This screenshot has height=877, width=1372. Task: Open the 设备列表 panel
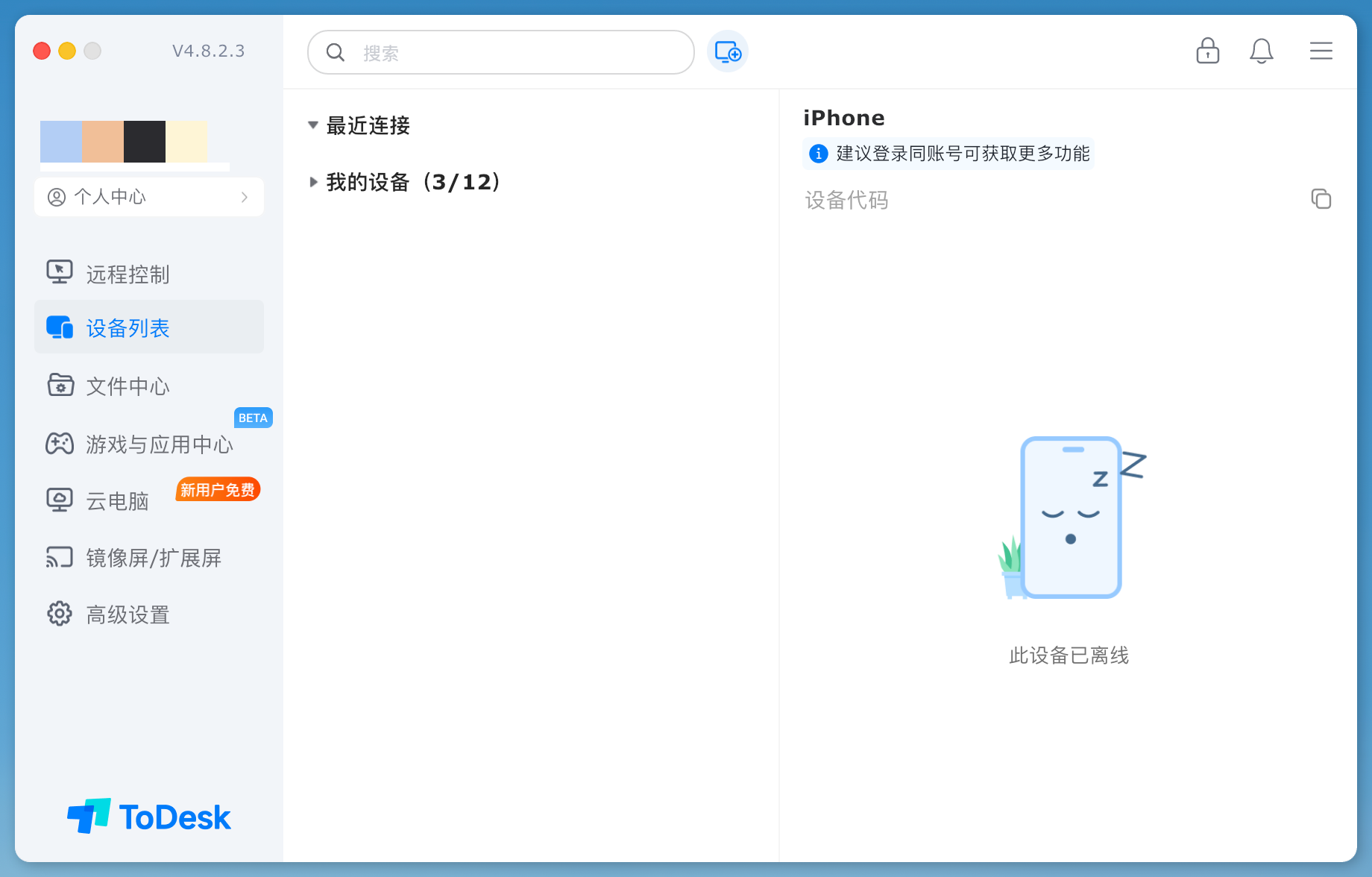click(128, 327)
